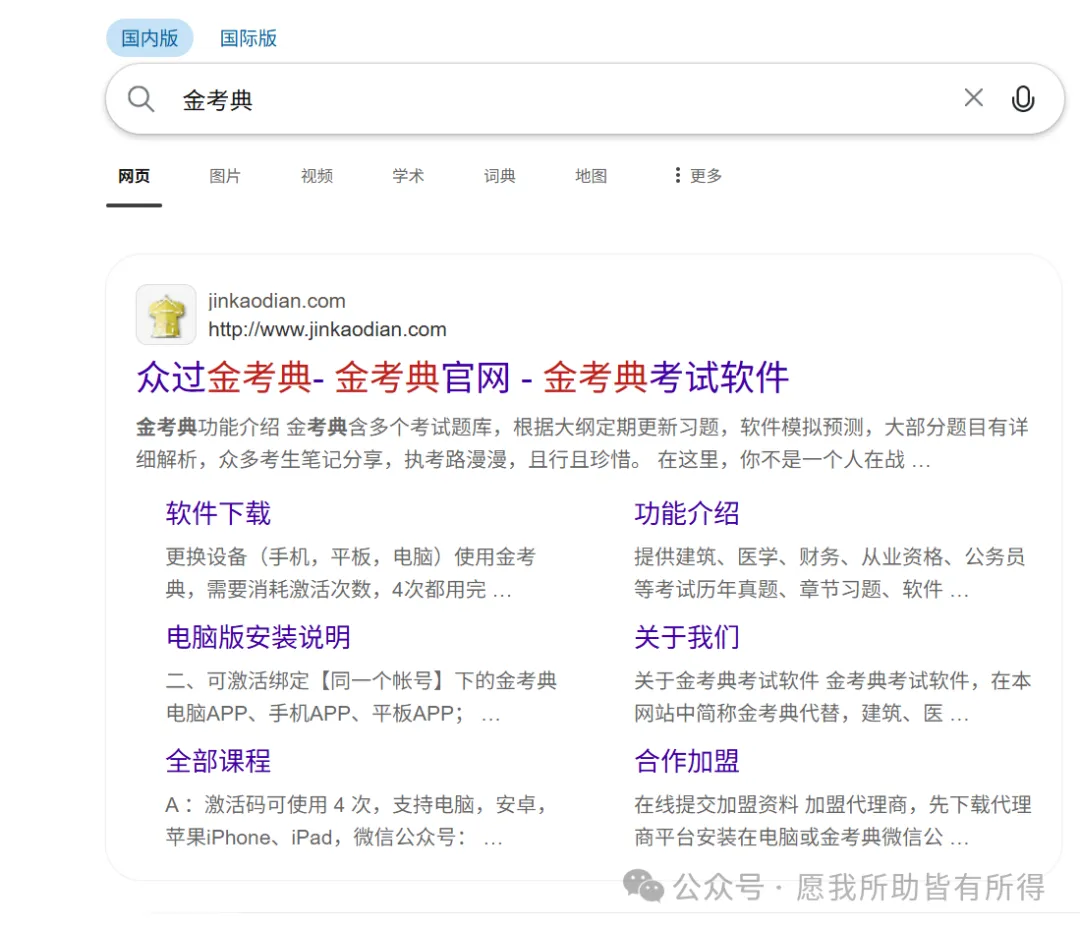Start voice search with the microphone icon

1023,99
